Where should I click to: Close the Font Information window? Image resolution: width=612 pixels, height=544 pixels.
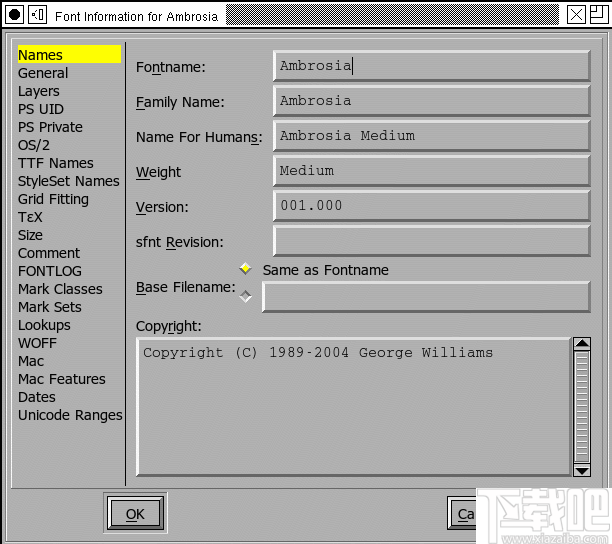(x=576, y=15)
